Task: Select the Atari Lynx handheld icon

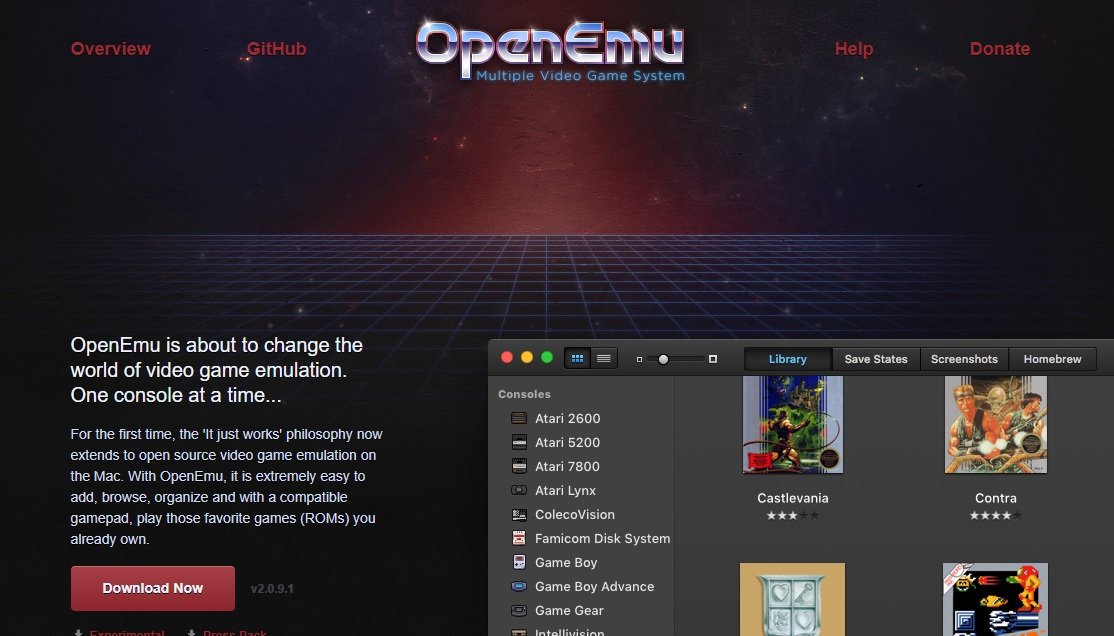Action: [519, 490]
